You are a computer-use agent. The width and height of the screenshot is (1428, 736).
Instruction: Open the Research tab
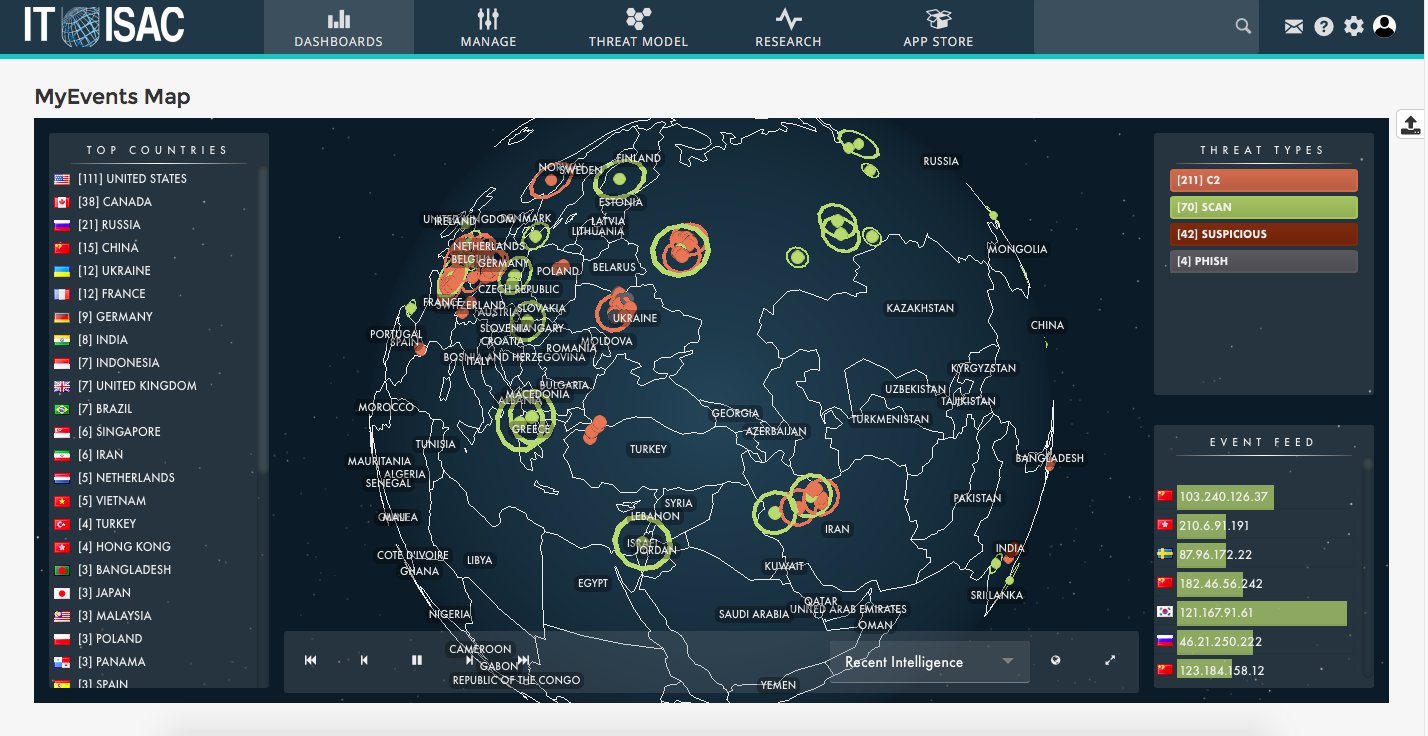coord(788,27)
